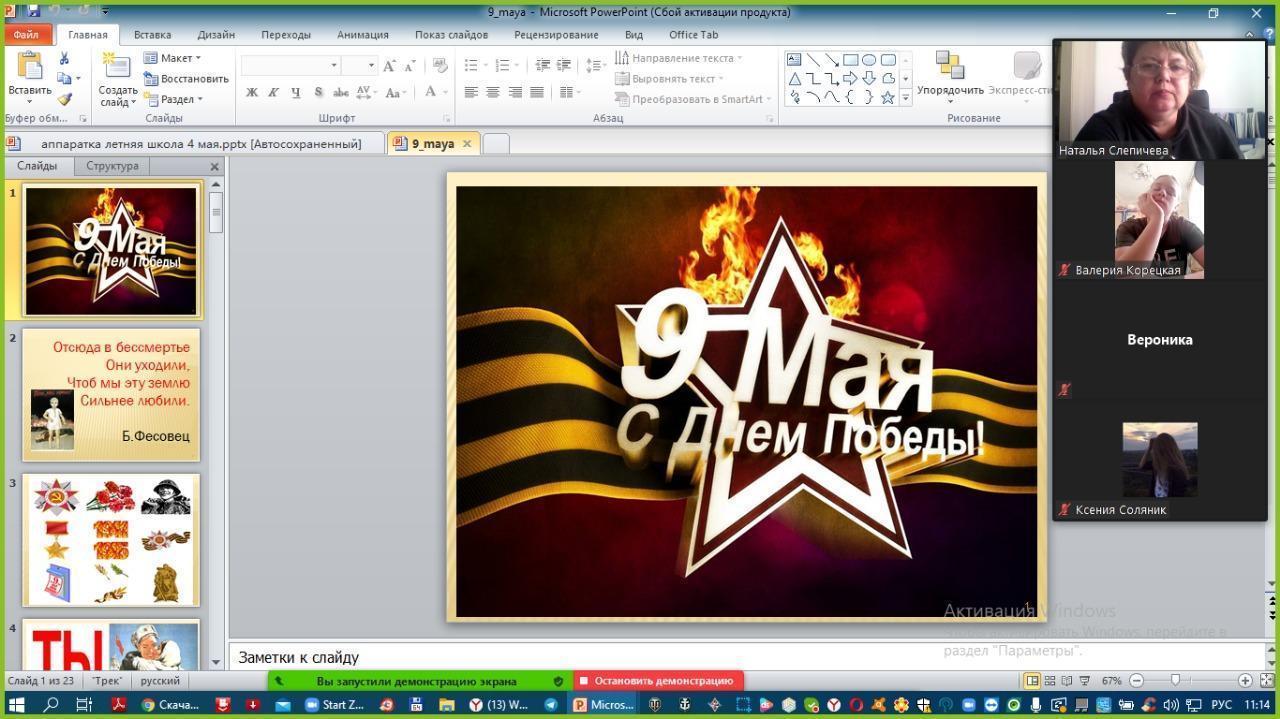Click Остановить демонстрацию to stop sharing
The width and height of the screenshot is (1280, 719).
point(657,681)
